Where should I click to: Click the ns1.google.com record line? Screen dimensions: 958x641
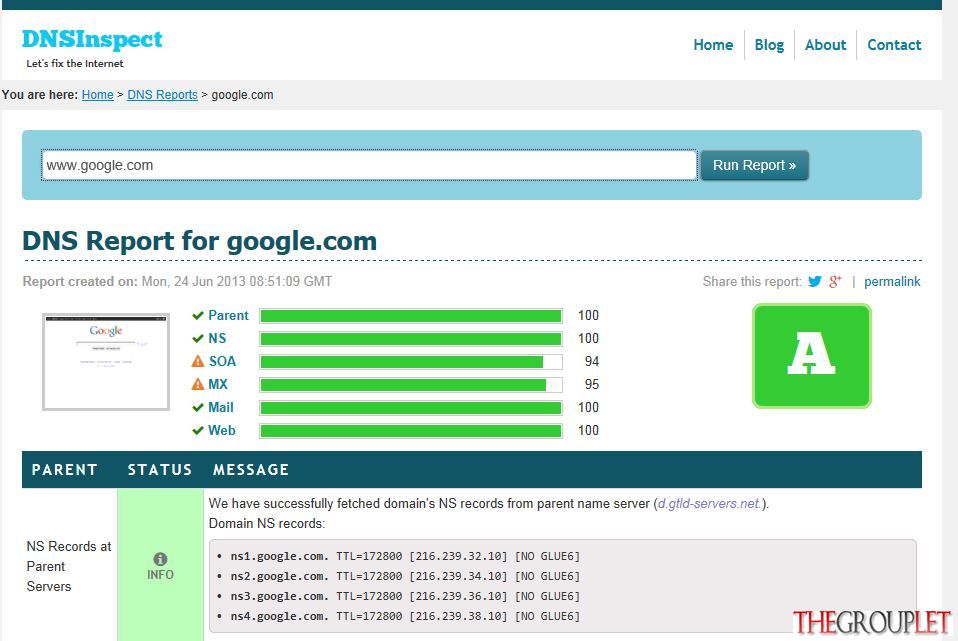[x=404, y=556]
